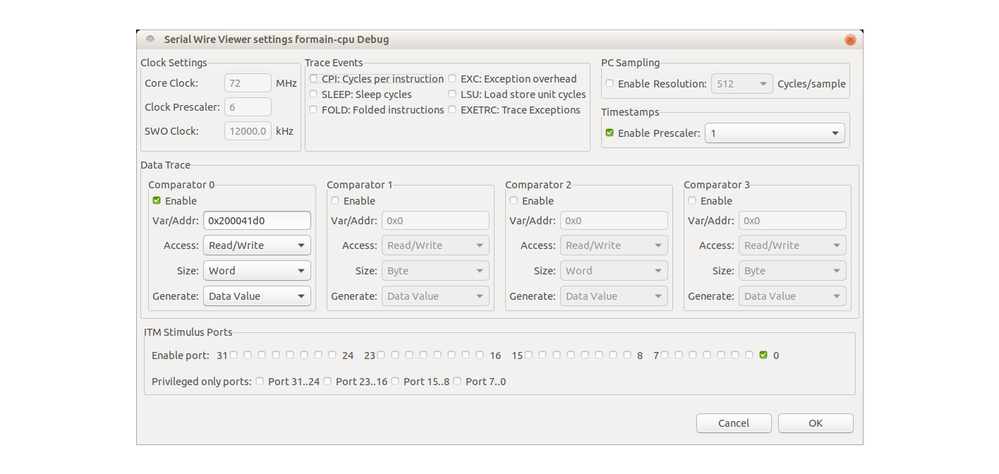Open Comparator 2 Generate dropdown
Screen dimensions: 999x474
(x=614, y=296)
